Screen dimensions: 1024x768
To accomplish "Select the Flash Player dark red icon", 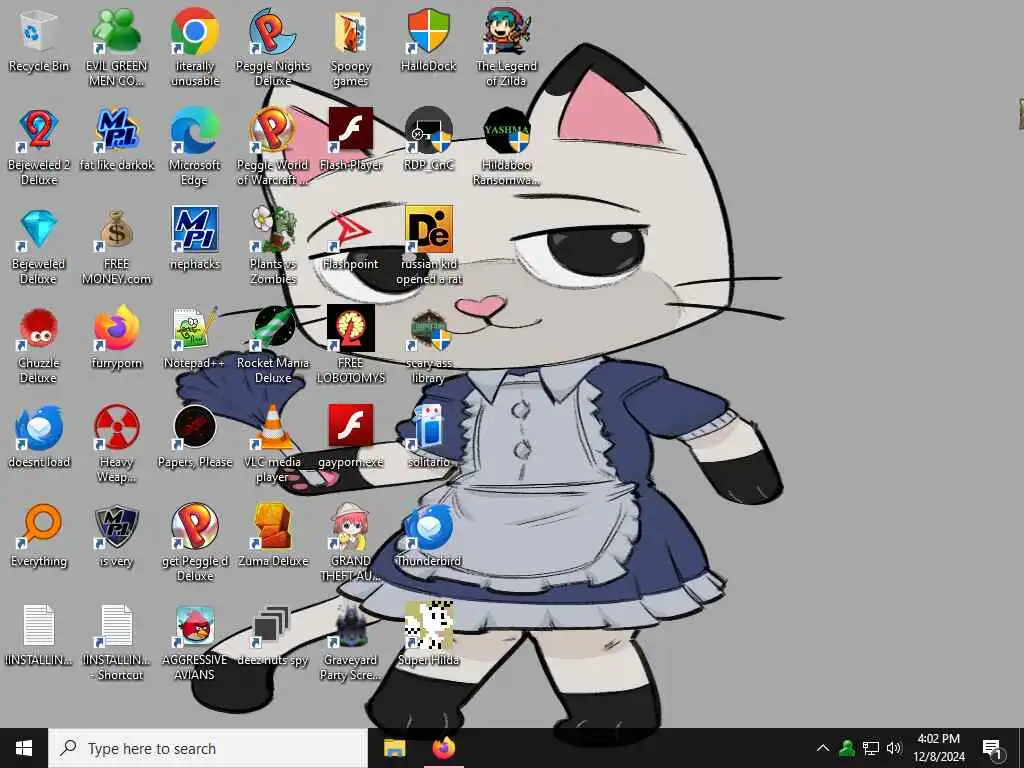I will point(351,129).
